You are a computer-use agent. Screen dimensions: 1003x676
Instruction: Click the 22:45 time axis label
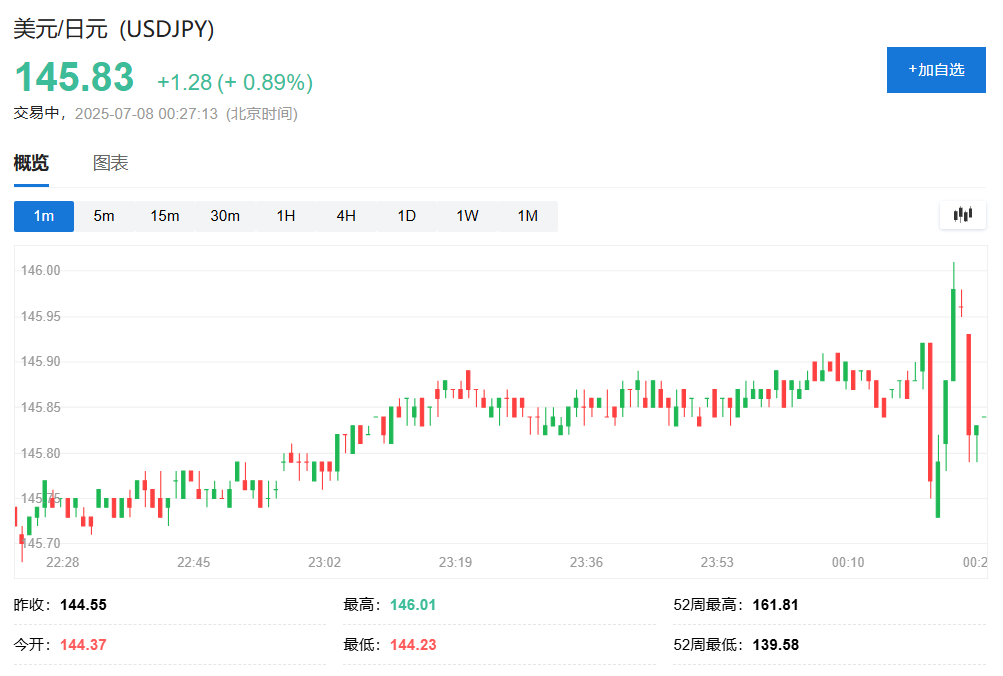pos(194,562)
